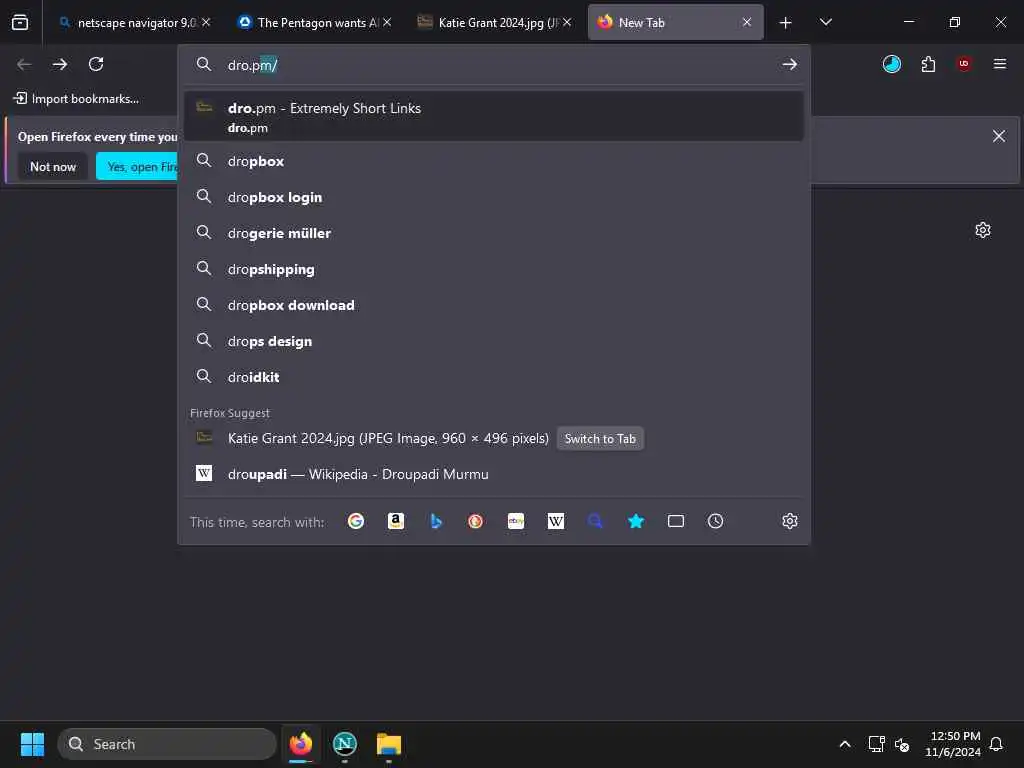
Task: Choose the dropbox search suggestion
Action: tap(494, 161)
